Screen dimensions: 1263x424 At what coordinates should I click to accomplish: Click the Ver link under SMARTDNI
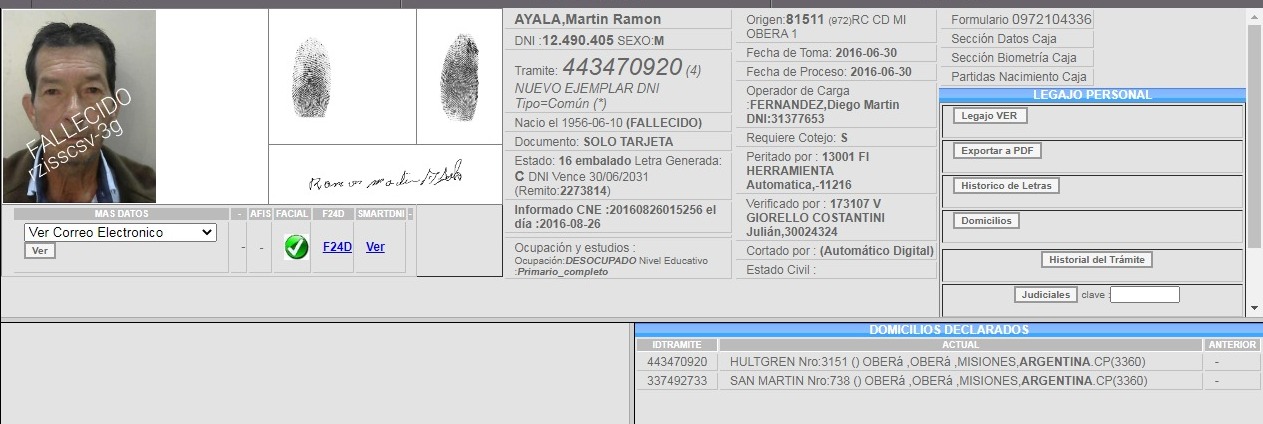(375, 247)
